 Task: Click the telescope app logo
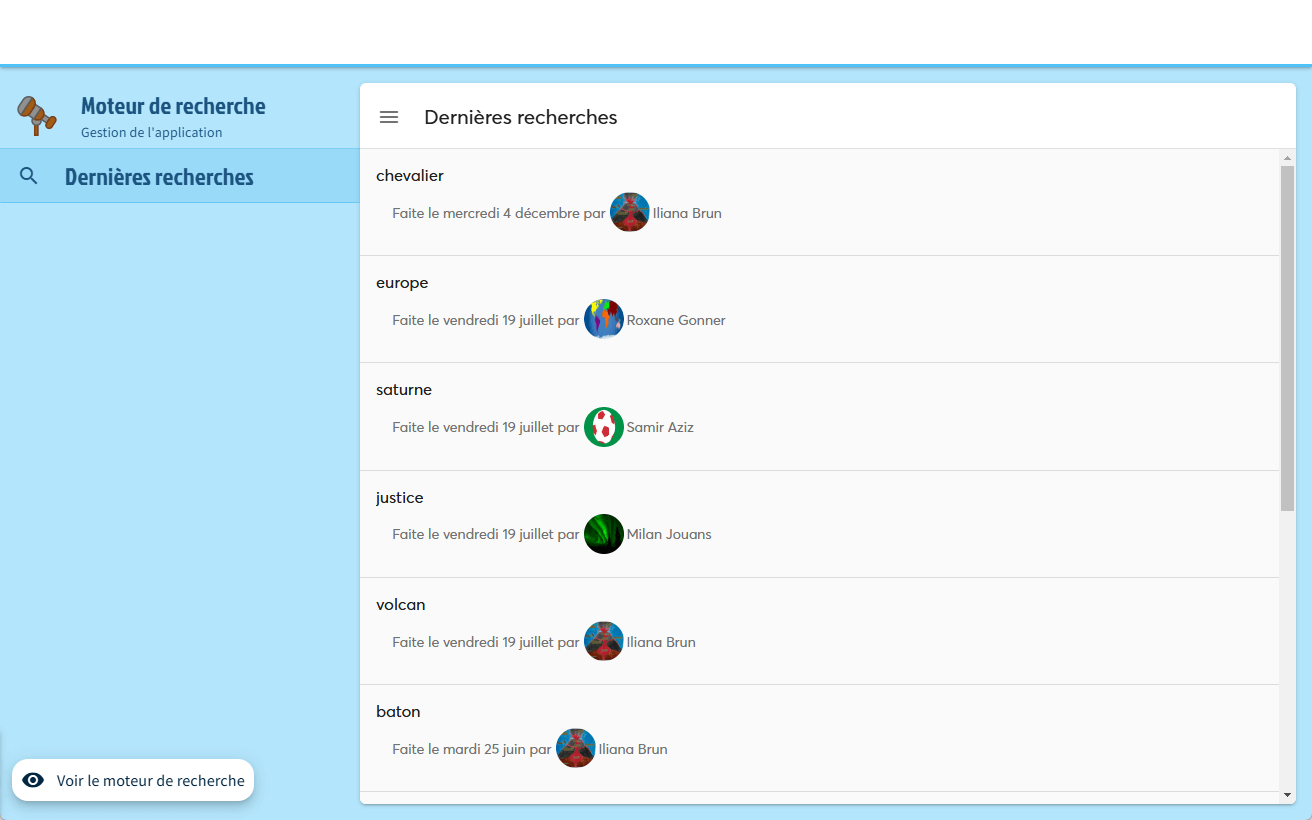37,115
